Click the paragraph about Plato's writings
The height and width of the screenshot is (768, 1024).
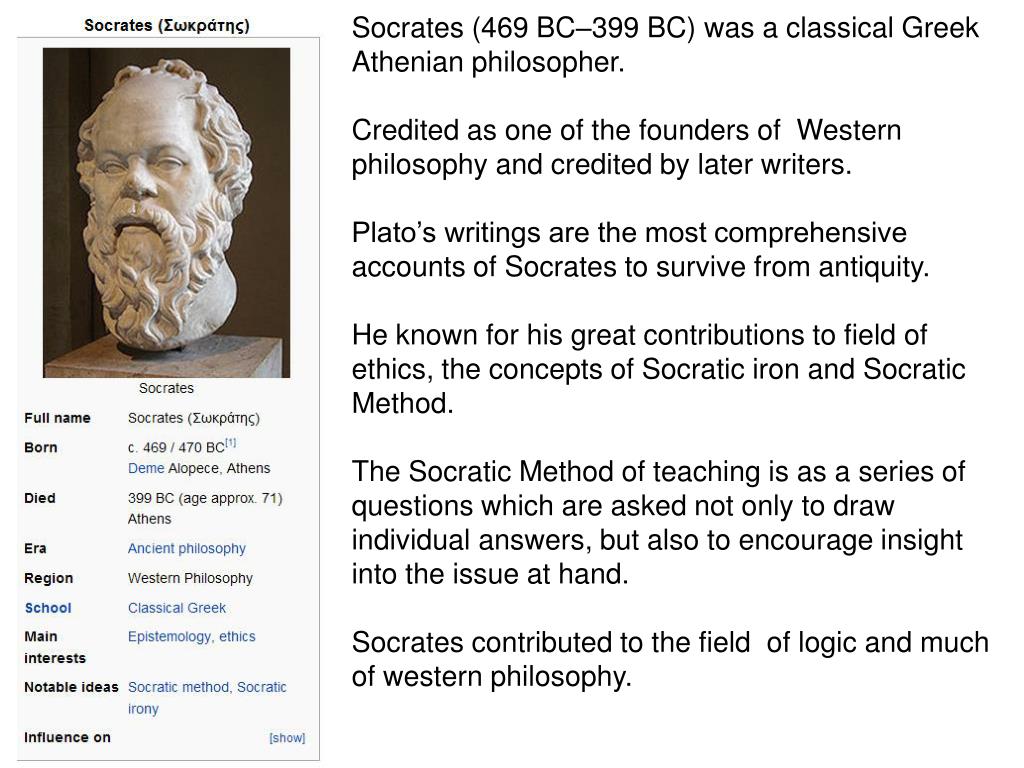640,249
